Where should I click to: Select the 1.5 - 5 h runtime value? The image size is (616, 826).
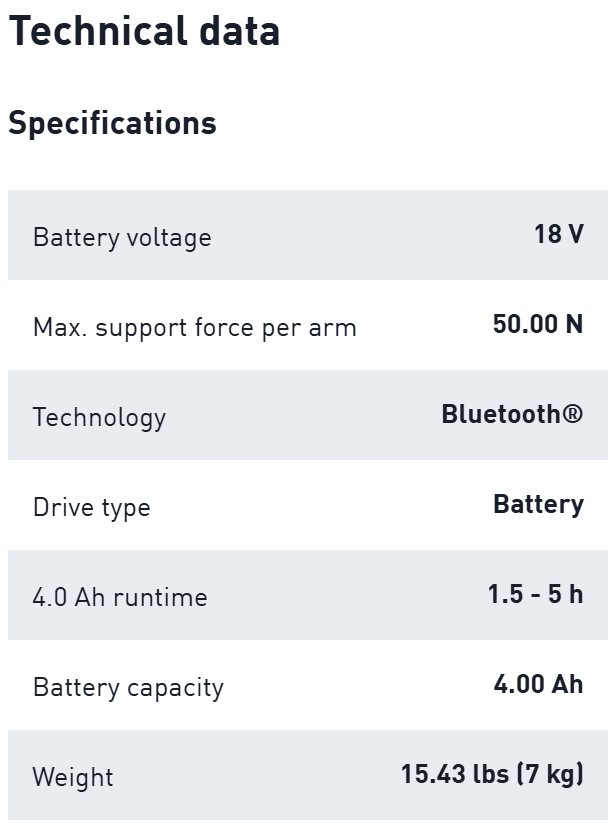[x=535, y=594]
